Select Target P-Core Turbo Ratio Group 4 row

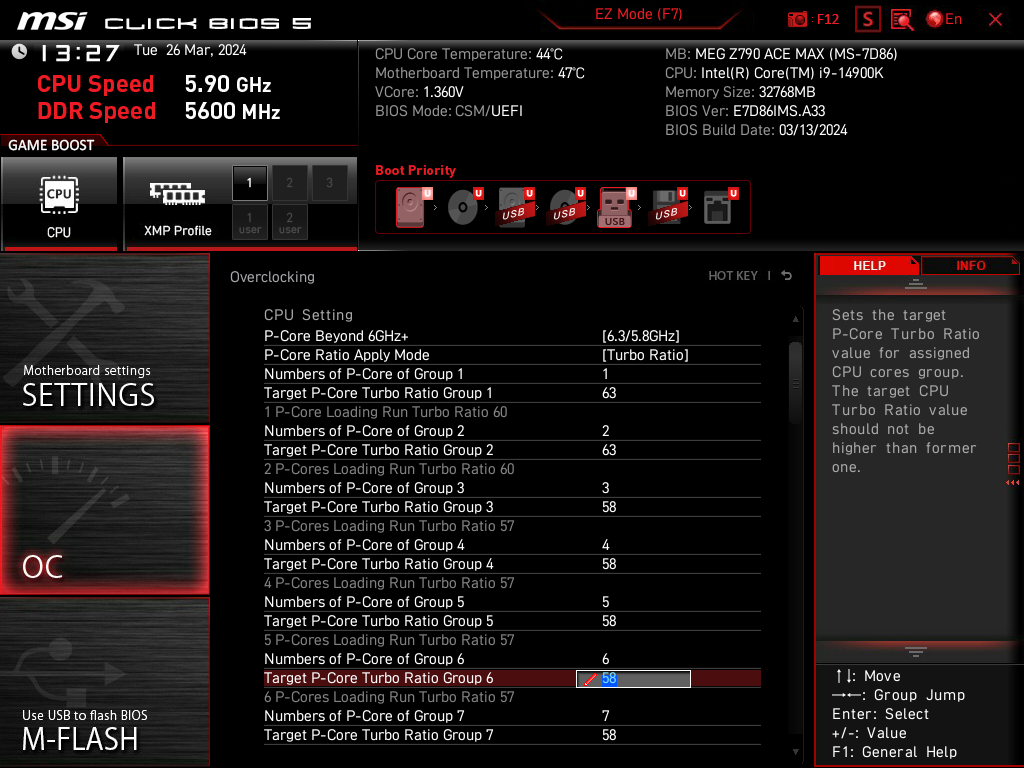[x=512, y=564]
